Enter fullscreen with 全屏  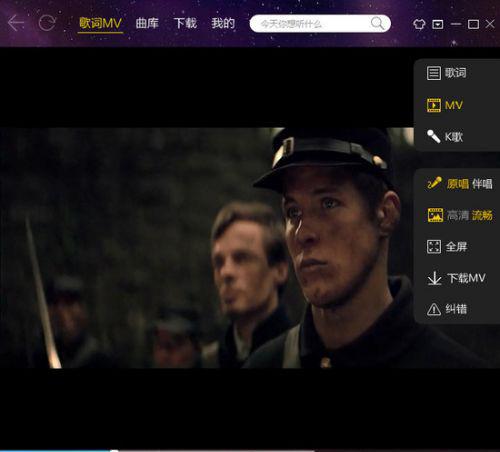pos(456,247)
